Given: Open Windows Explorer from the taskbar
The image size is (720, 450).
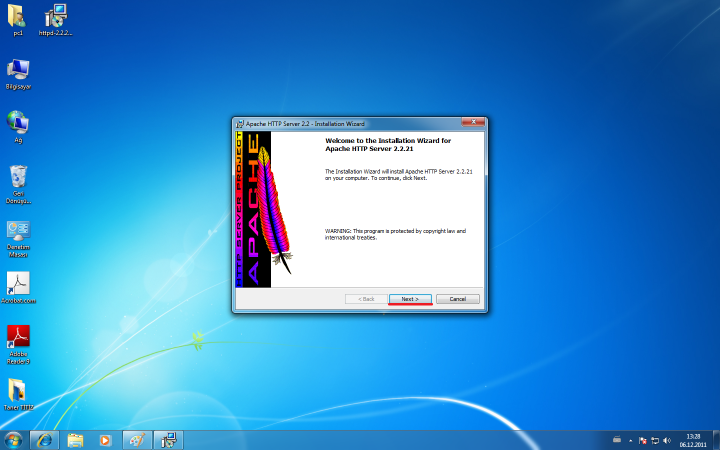Looking at the screenshot, I should pos(75,440).
